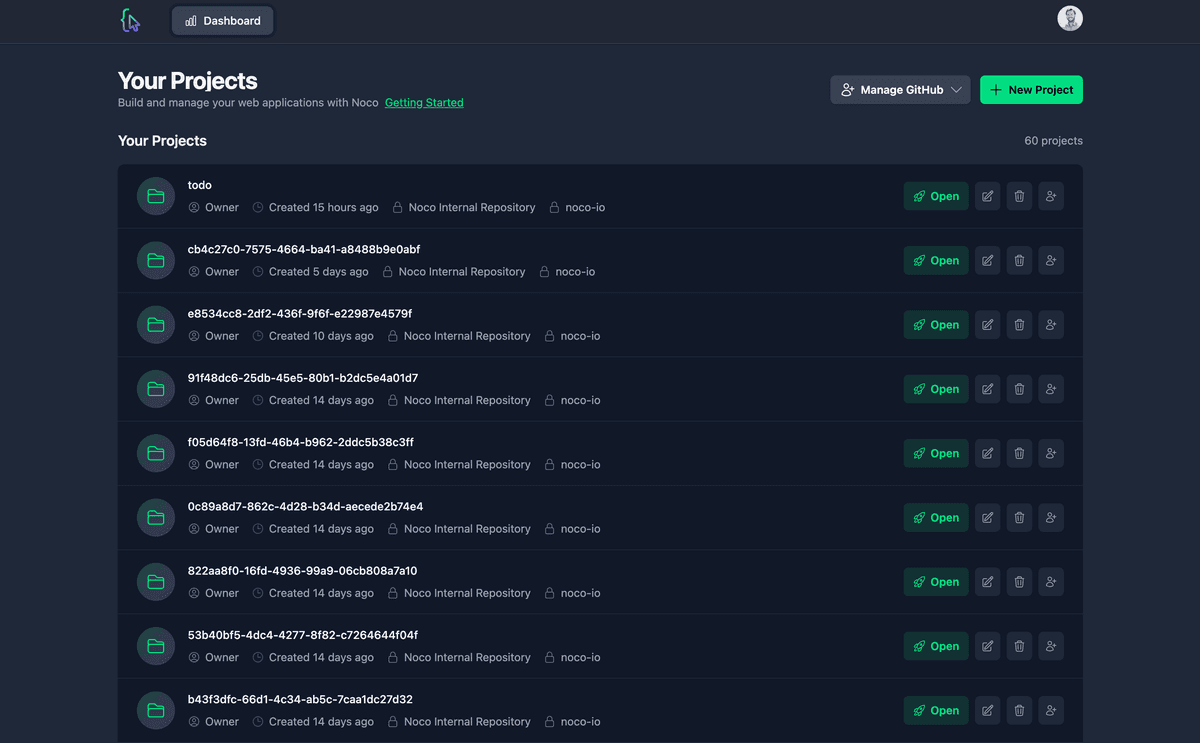The height and width of the screenshot is (743, 1200).
Task: Delete project 822aa8f0-16fd-4936-99a9-06cb808a7a10
Action: pos(1019,582)
